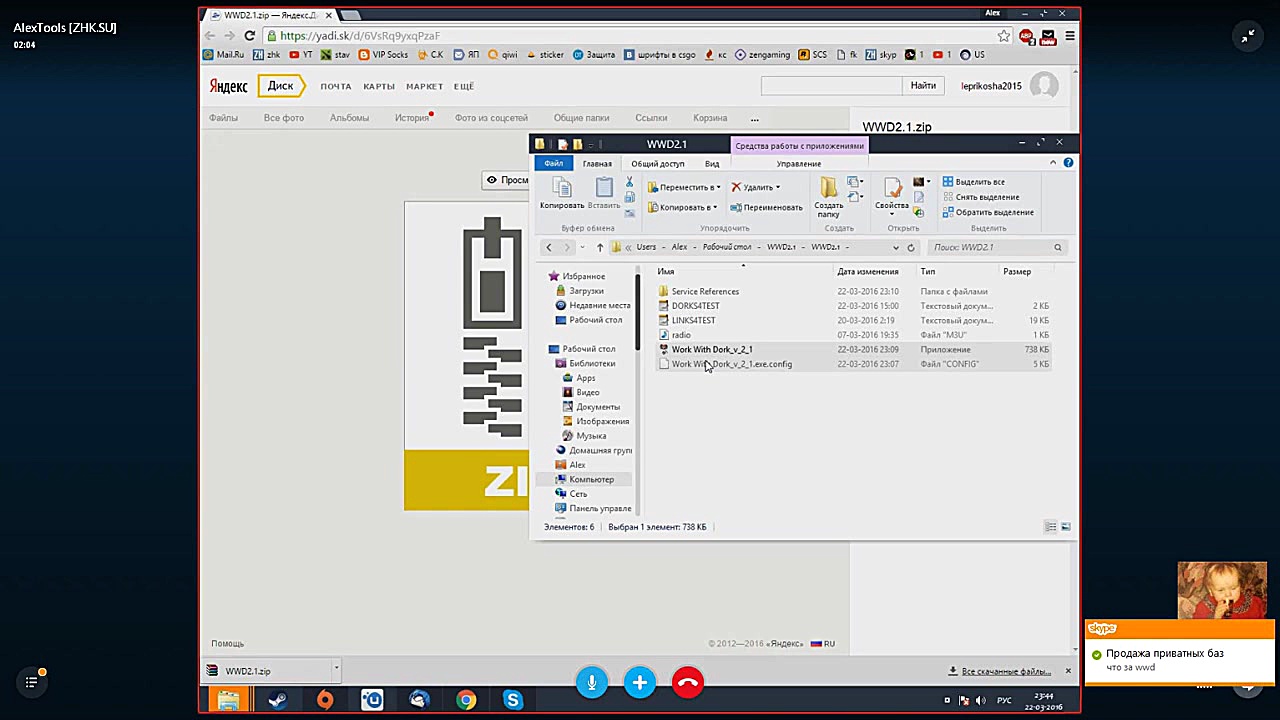Click the green add-participant button in Skype
Screen dimensions: 1280x720
639,683
